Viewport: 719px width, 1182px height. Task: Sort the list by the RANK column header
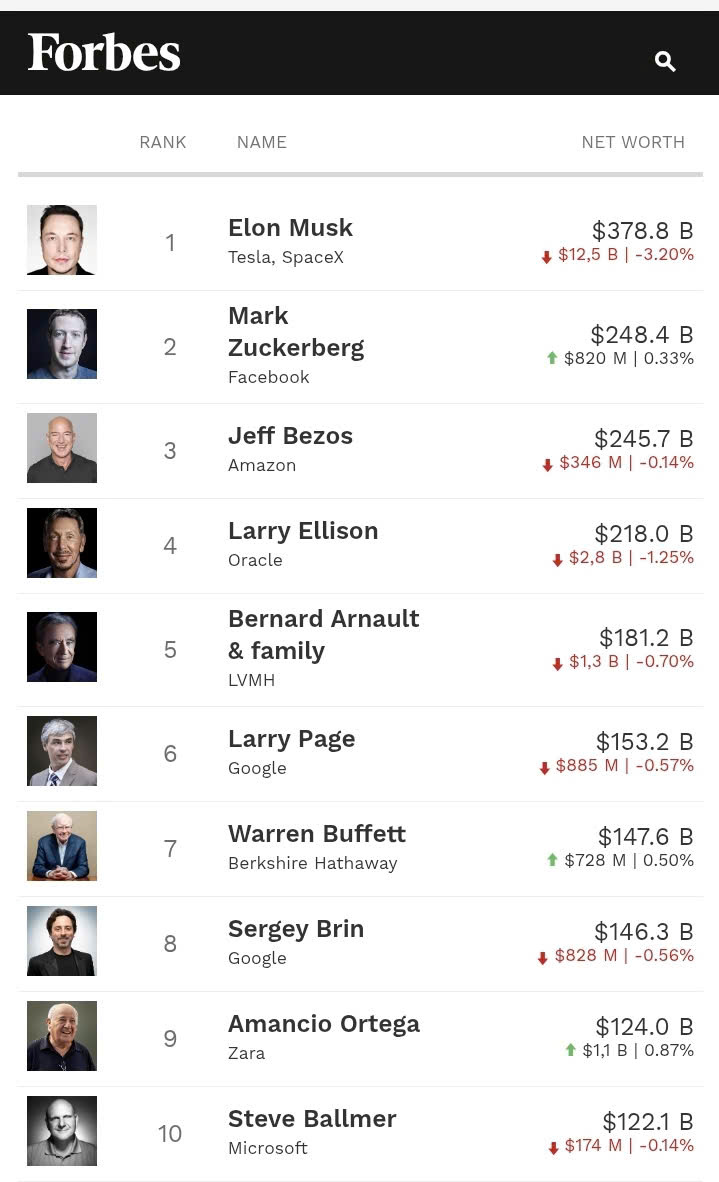[x=162, y=142]
